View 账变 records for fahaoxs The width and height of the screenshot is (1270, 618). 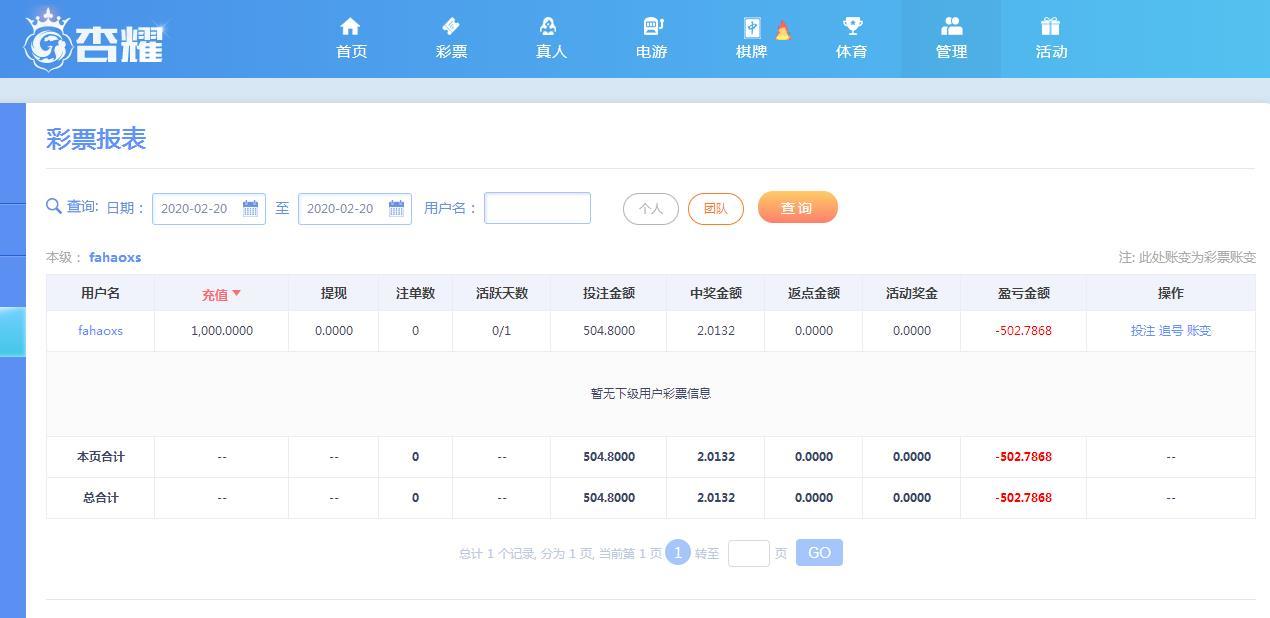tap(1199, 330)
